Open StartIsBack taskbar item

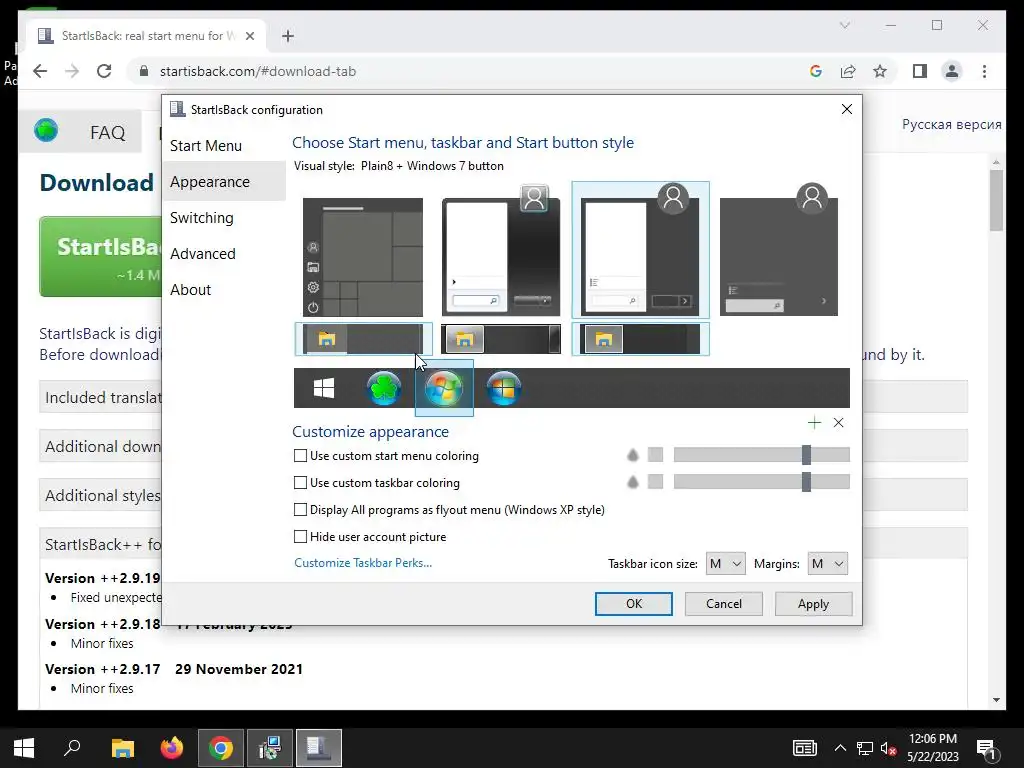click(319, 748)
